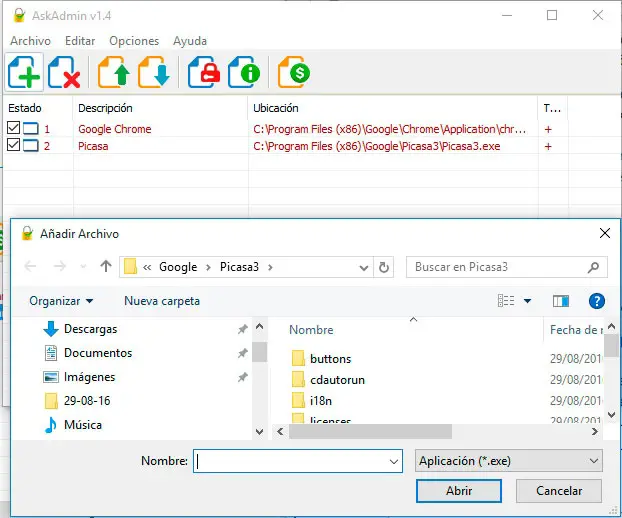
Task: Refresh the Picasa3 folder listing
Action: [x=384, y=267]
